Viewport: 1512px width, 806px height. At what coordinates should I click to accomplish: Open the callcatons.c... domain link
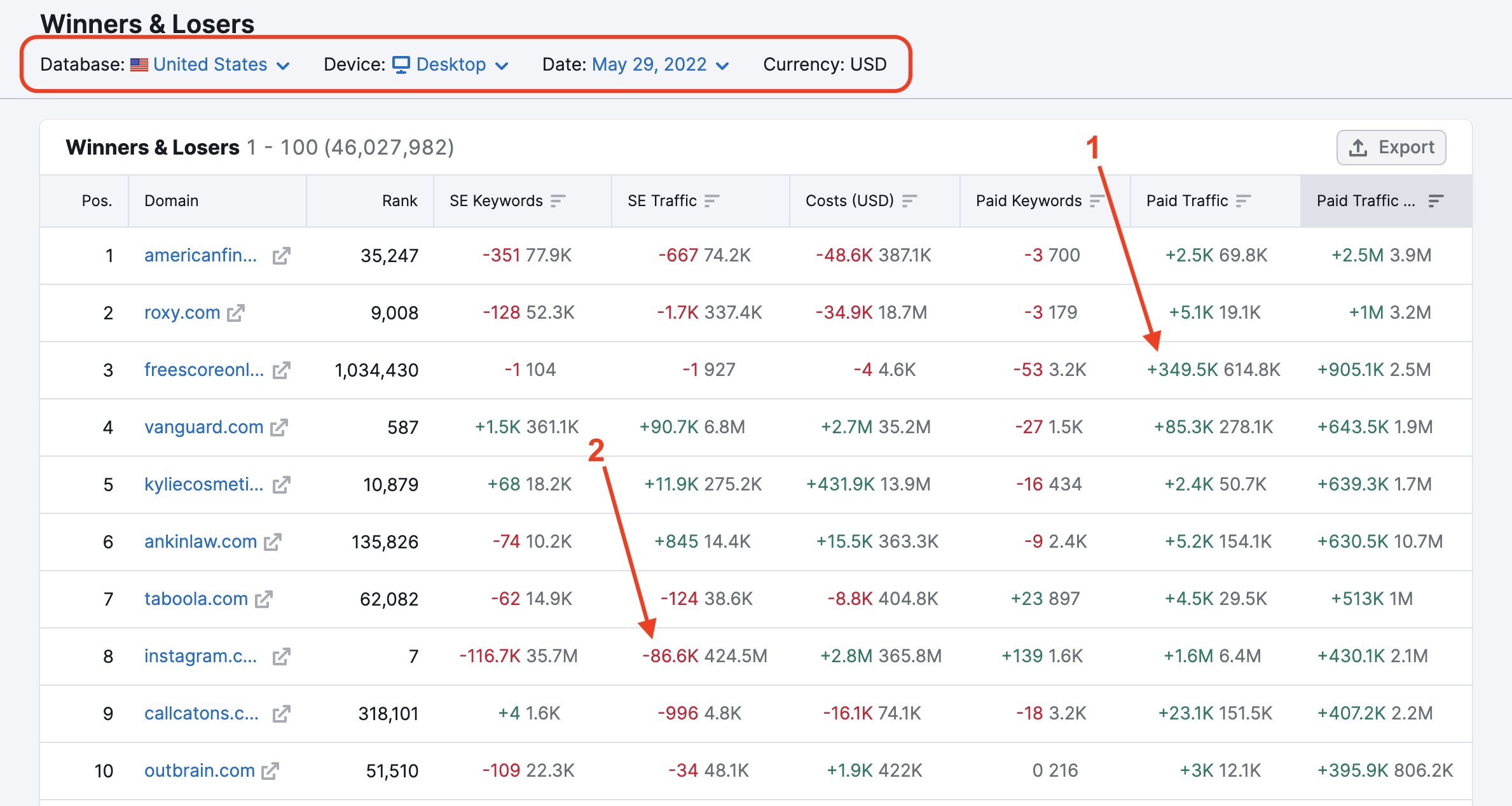tap(202, 713)
